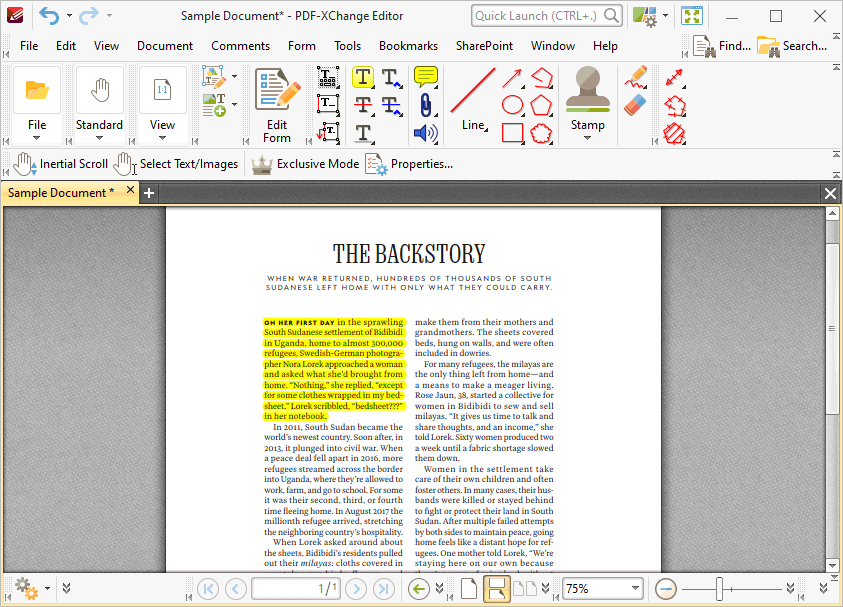Open the Bookmarks menu
The image size is (843, 607).
[x=408, y=45]
